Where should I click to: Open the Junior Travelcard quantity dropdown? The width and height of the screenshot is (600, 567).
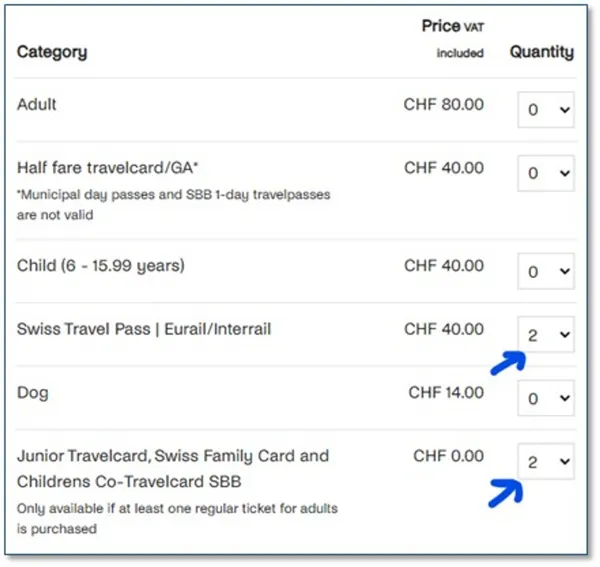pos(546,461)
